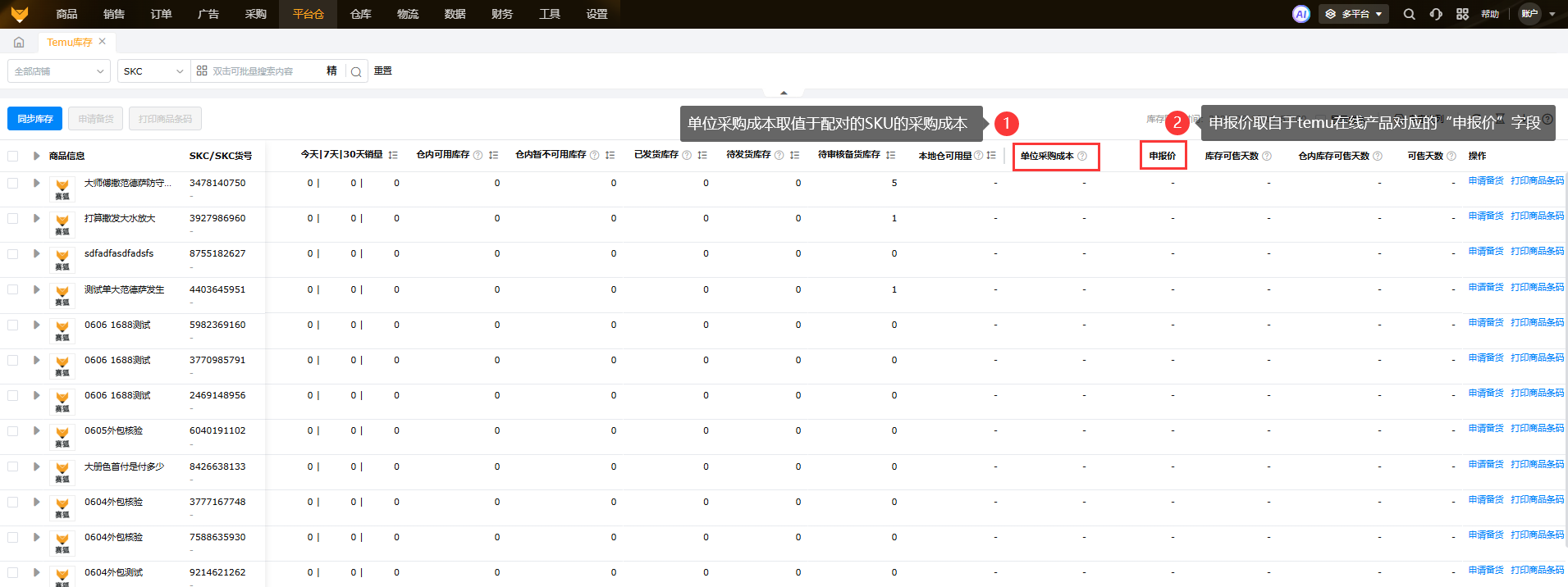Open the apps grid icon in header
Image resolution: width=1568 pixels, height=587 pixels.
(x=1462, y=14)
